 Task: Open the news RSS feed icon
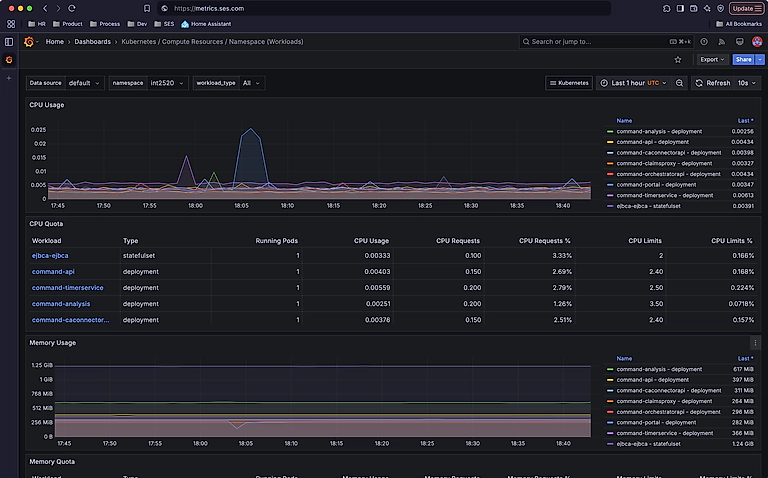(x=721, y=42)
